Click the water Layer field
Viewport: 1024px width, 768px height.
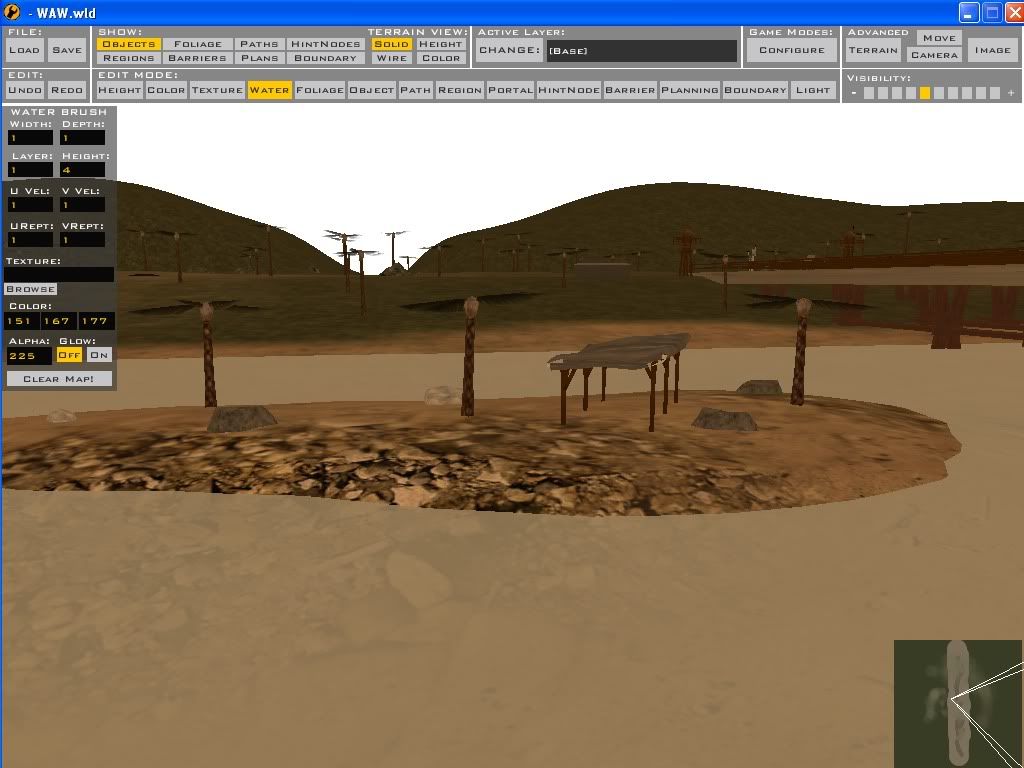click(30, 170)
